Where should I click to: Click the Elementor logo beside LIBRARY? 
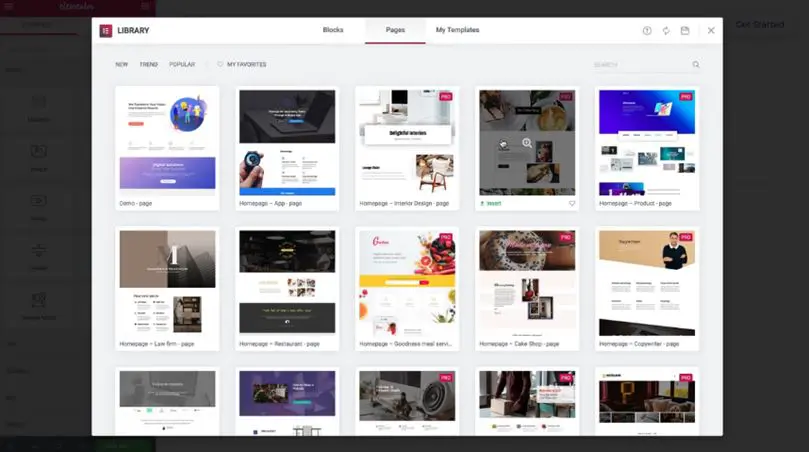[106, 30]
